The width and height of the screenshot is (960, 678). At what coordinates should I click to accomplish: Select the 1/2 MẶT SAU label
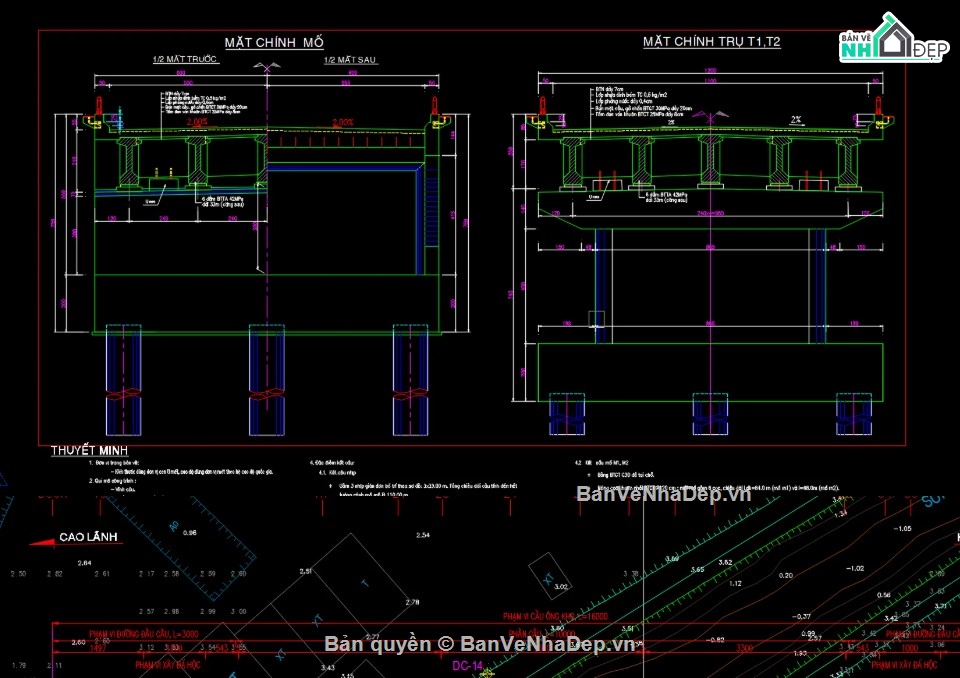[x=350, y=60]
